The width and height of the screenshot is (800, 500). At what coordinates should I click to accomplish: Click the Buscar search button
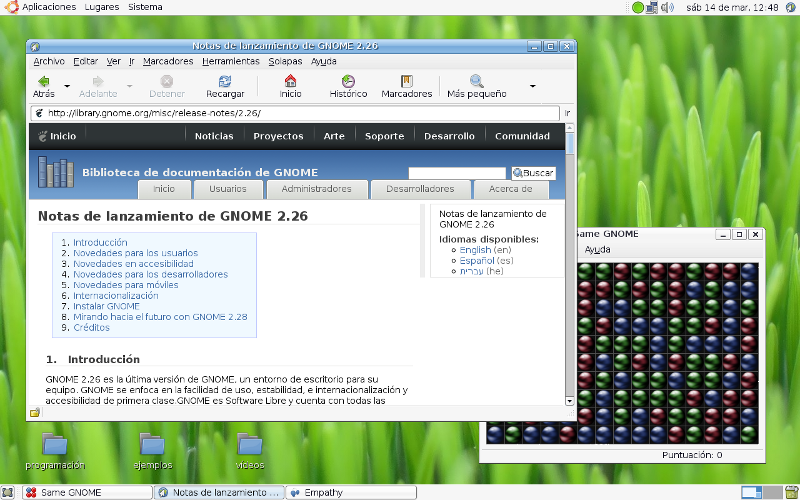click(x=533, y=173)
